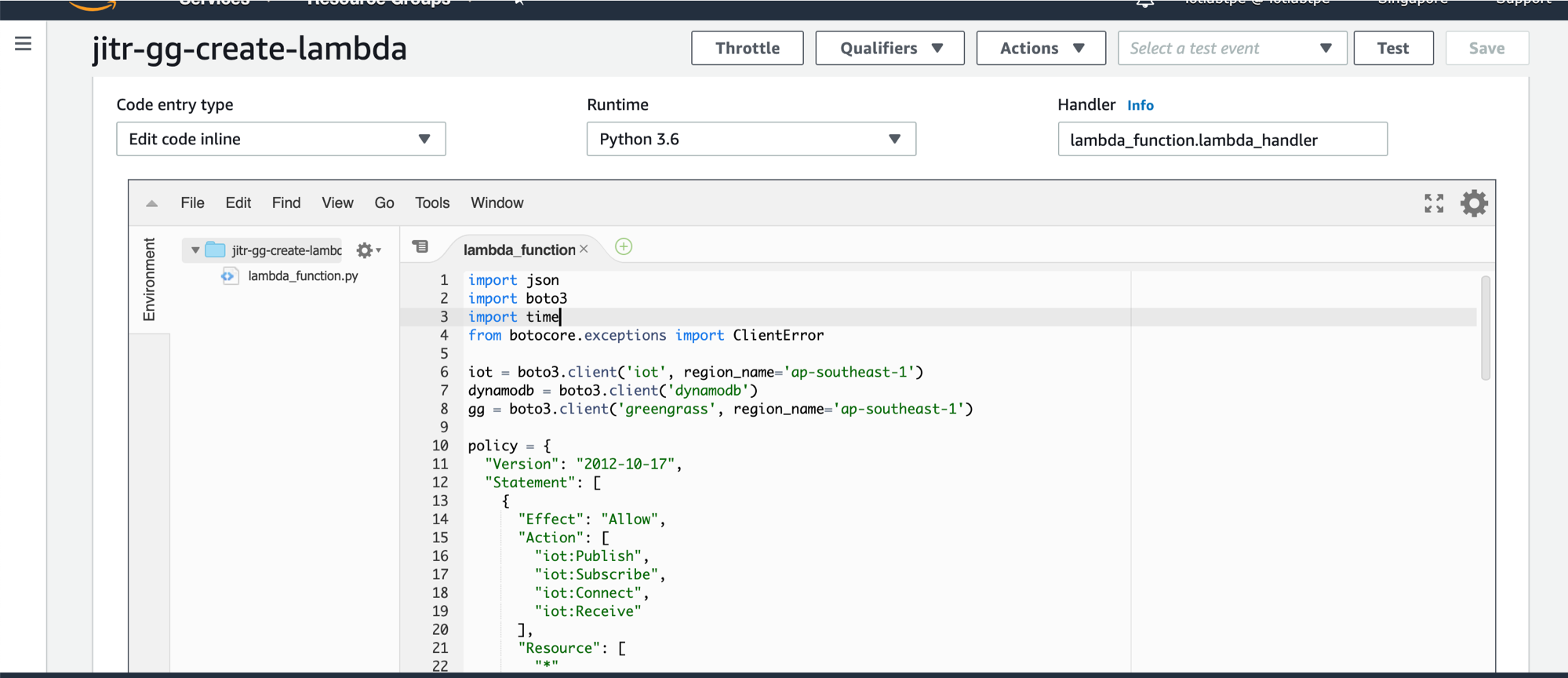
Task: Open Select a test event dropdown
Action: [1231, 48]
